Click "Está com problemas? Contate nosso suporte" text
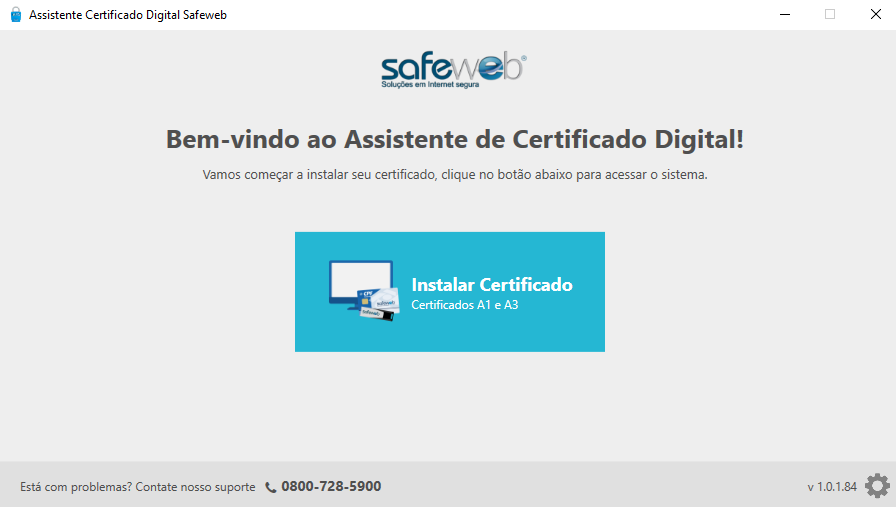Screen dimensions: 896x507 pyautogui.click(x=138, y=487)
